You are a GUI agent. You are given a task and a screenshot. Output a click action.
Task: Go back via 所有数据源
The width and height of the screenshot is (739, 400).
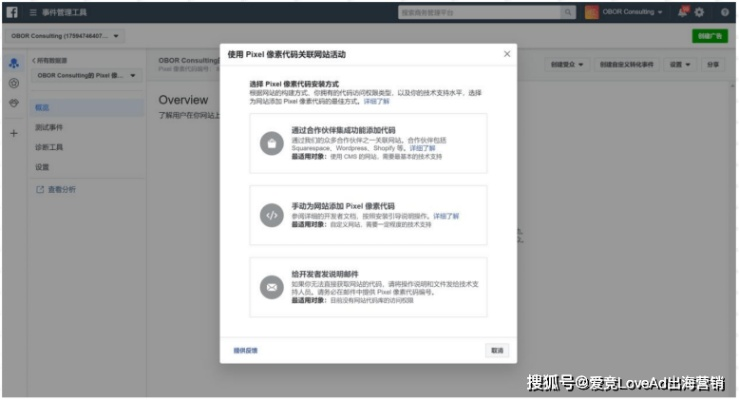click(x=49, y=60)
